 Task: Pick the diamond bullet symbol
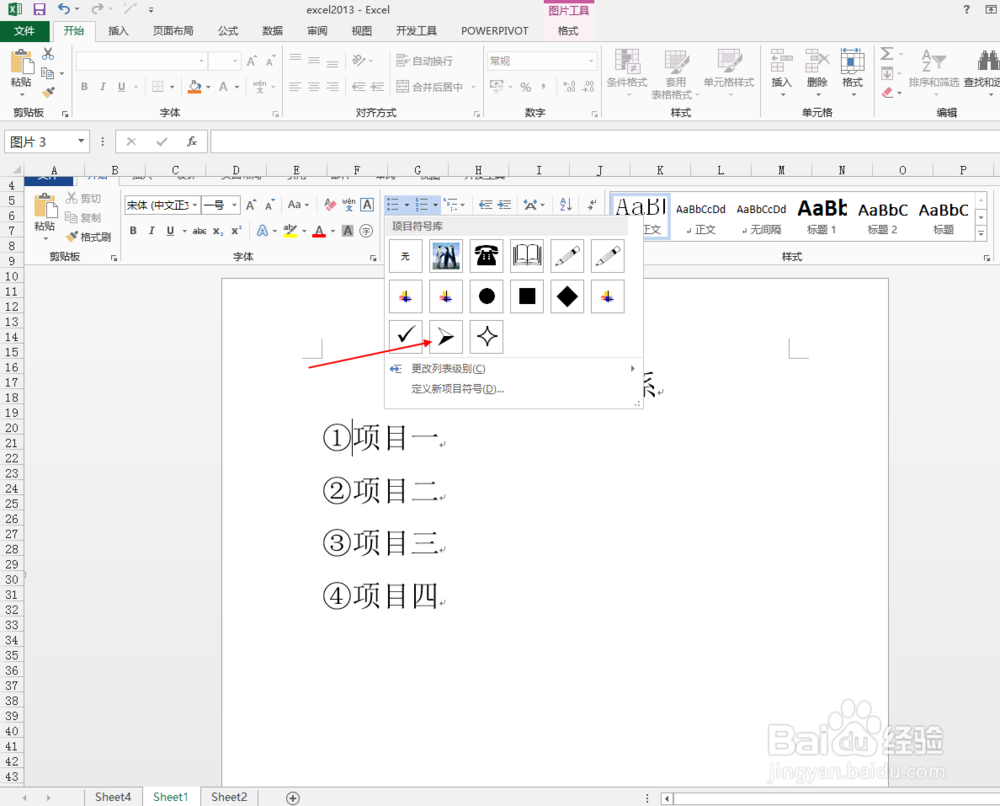tap(567, 296)
